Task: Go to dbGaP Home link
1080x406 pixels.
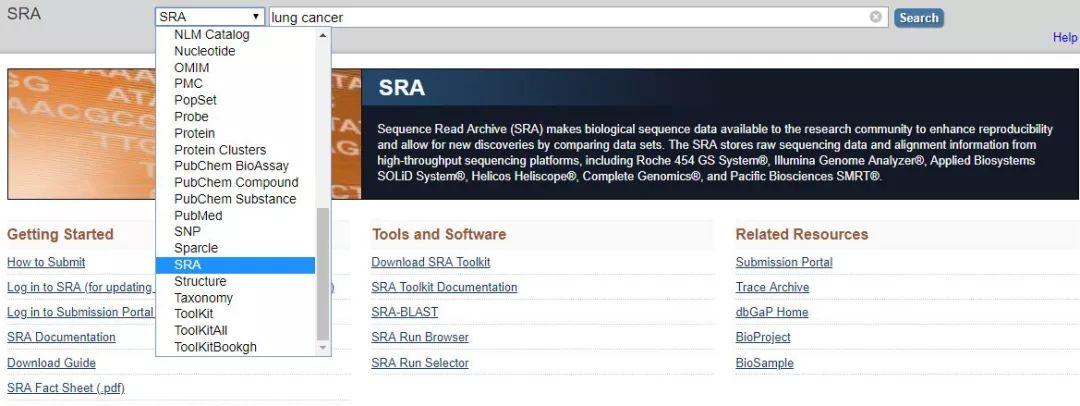Action: (x=771, y=312)
